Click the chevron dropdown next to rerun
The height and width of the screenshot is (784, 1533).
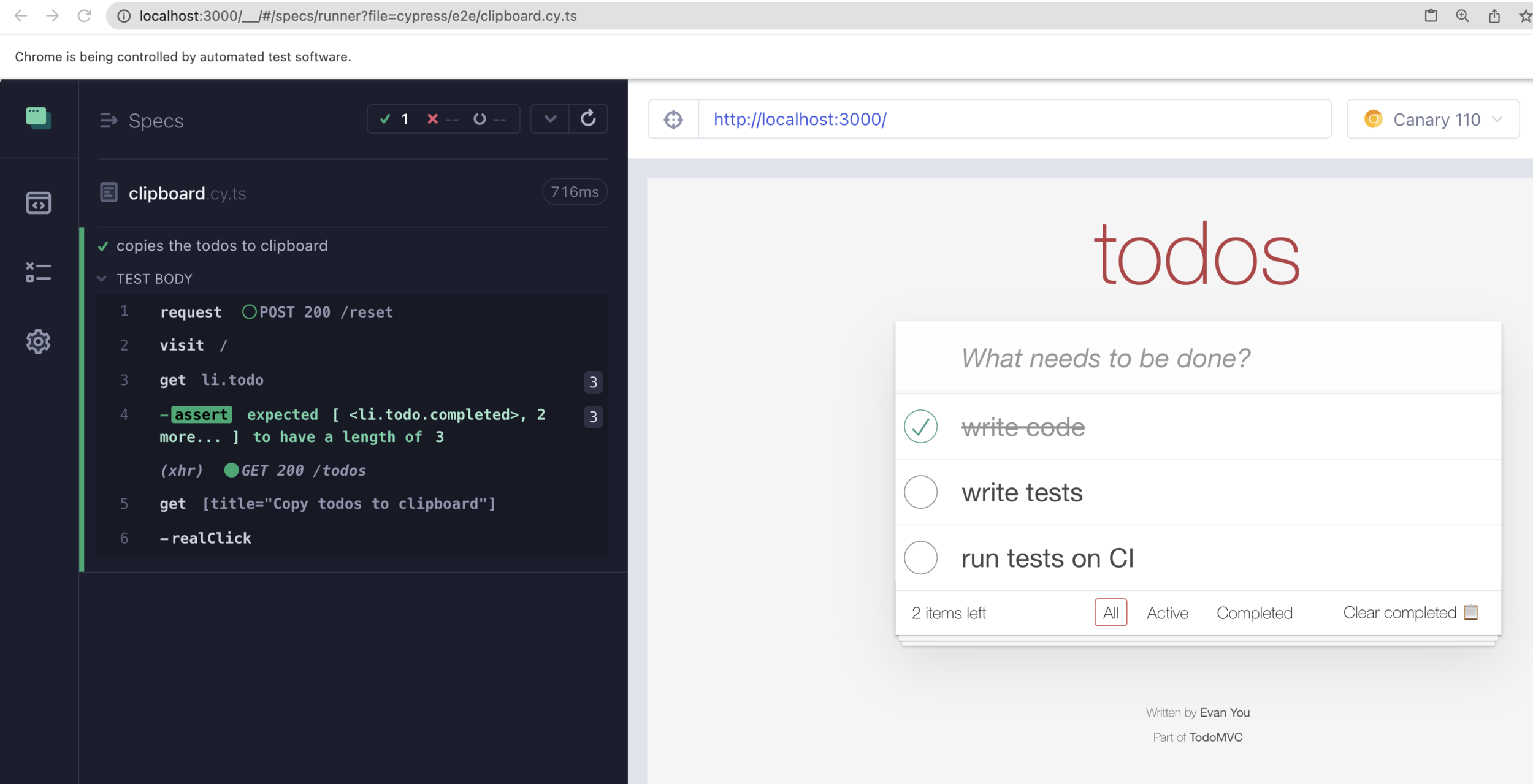click(550, 118)
